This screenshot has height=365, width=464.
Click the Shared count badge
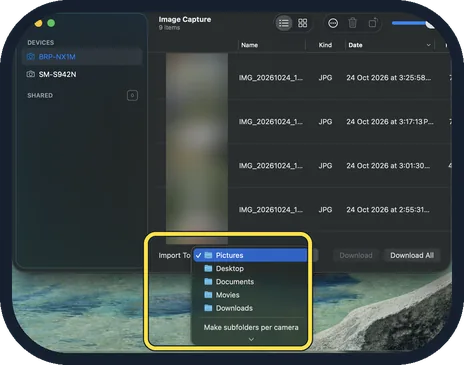click(132, 95)
